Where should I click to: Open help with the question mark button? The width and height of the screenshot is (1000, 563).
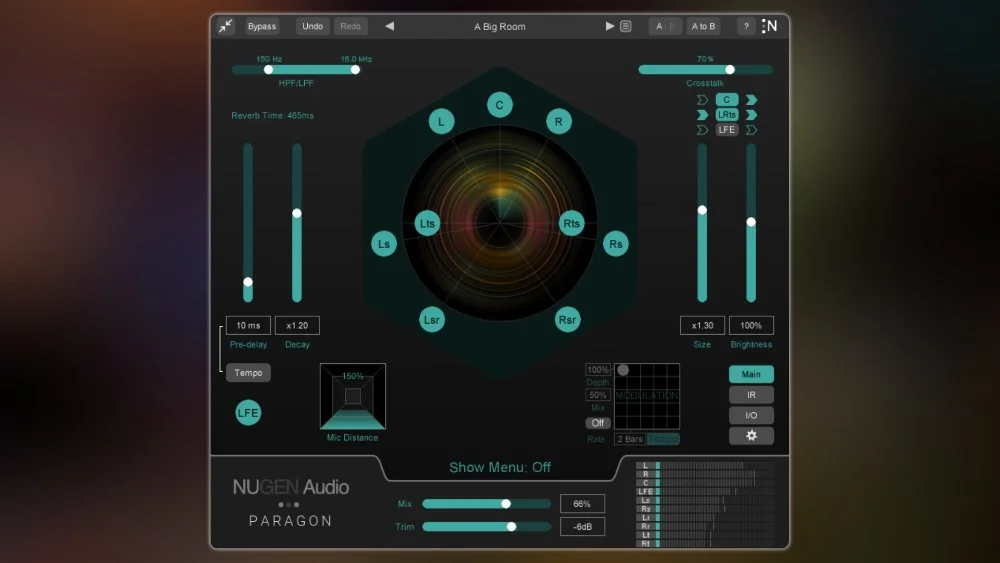(746, 26)
